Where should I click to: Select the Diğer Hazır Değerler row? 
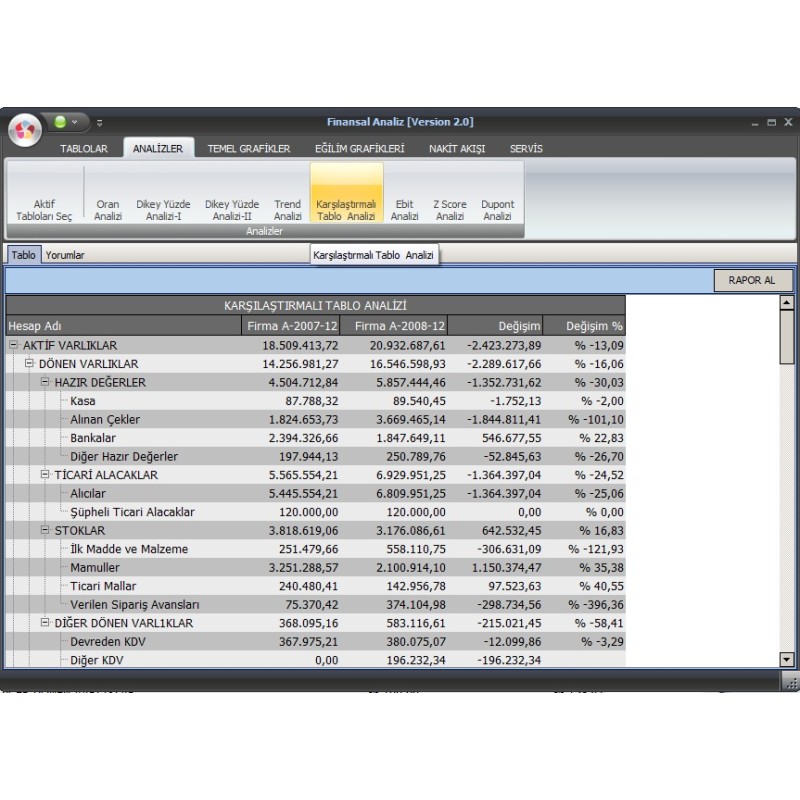315,456
